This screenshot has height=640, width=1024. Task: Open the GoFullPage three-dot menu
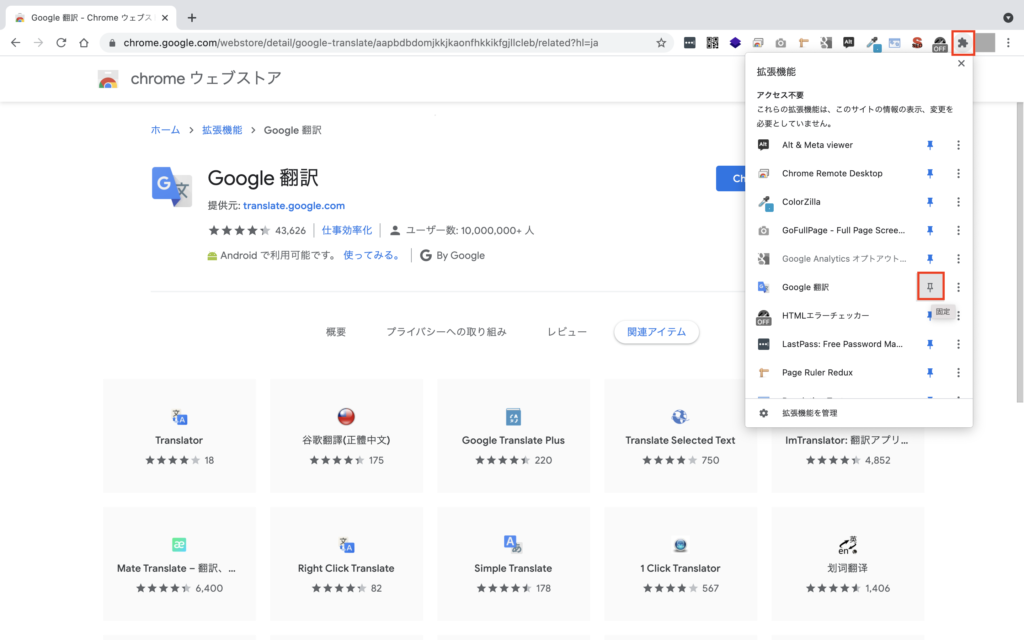pos(958,231)
